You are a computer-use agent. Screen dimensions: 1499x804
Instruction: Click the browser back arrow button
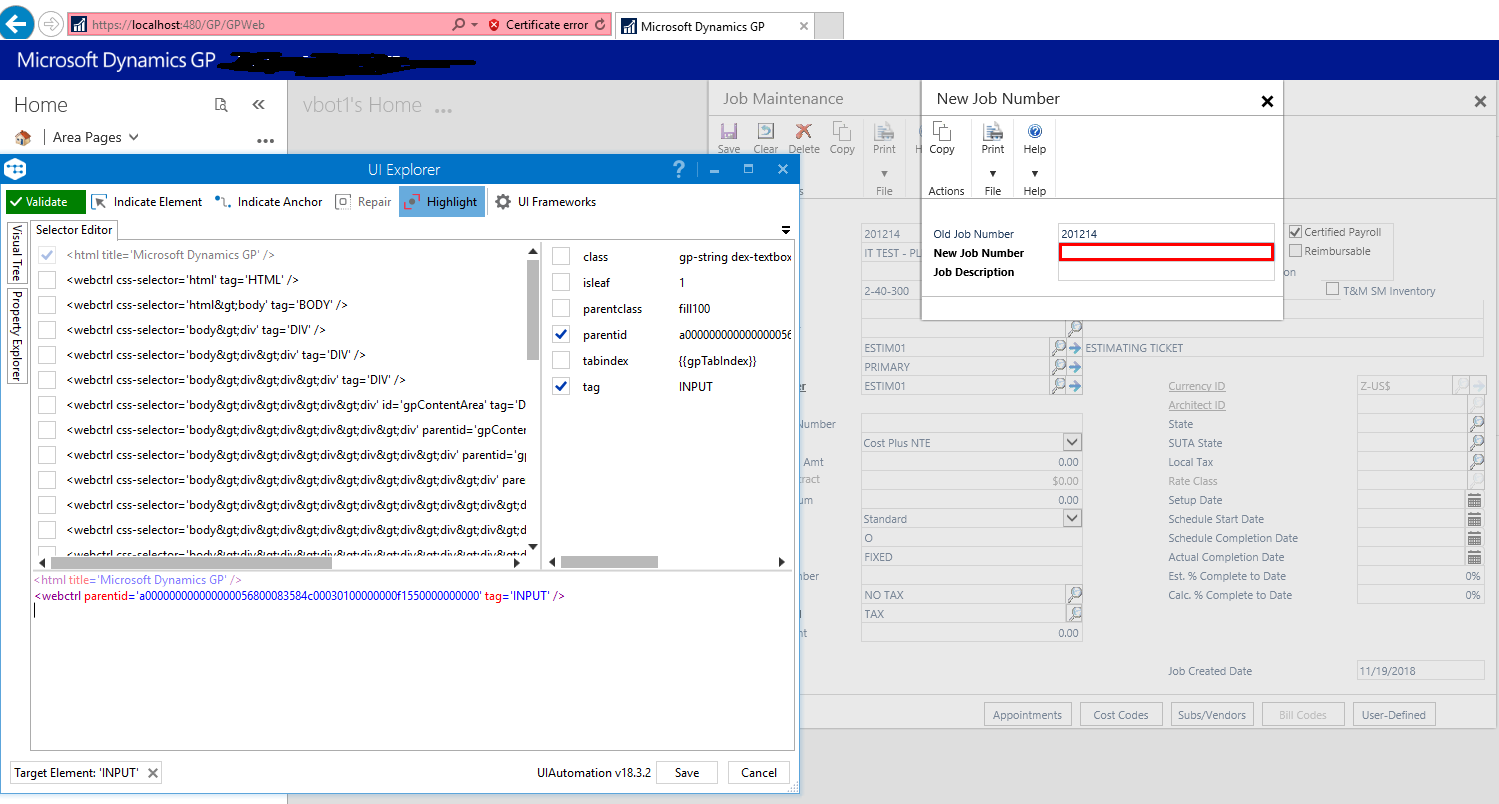17,22
